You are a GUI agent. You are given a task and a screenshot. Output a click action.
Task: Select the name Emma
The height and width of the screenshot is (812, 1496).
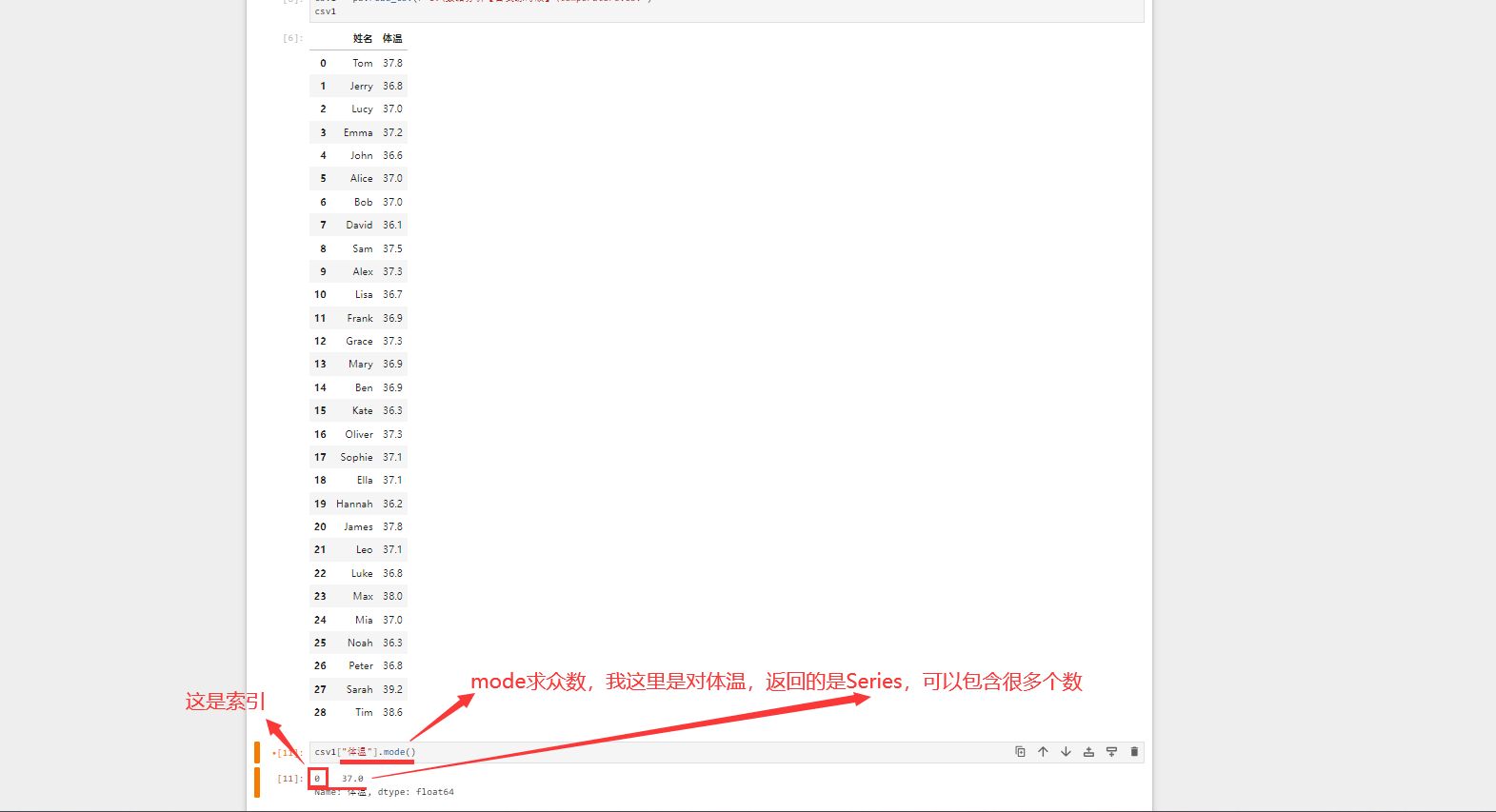pyautogui.click(x=358, y=132)
